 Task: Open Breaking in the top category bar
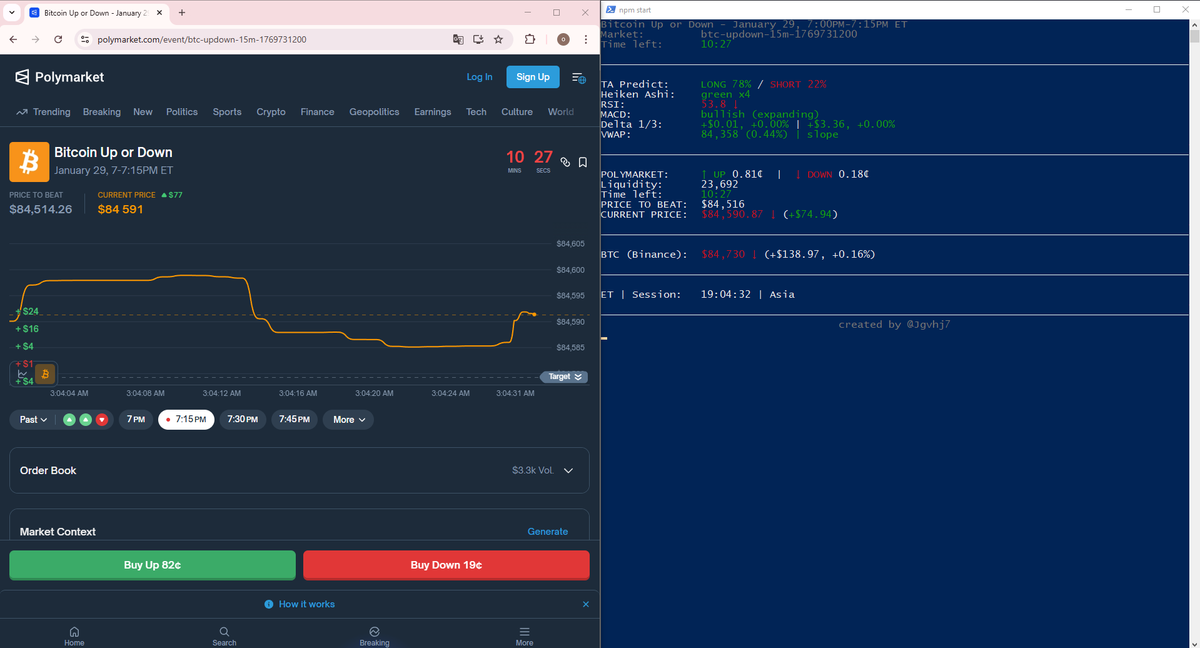(102, 112)
